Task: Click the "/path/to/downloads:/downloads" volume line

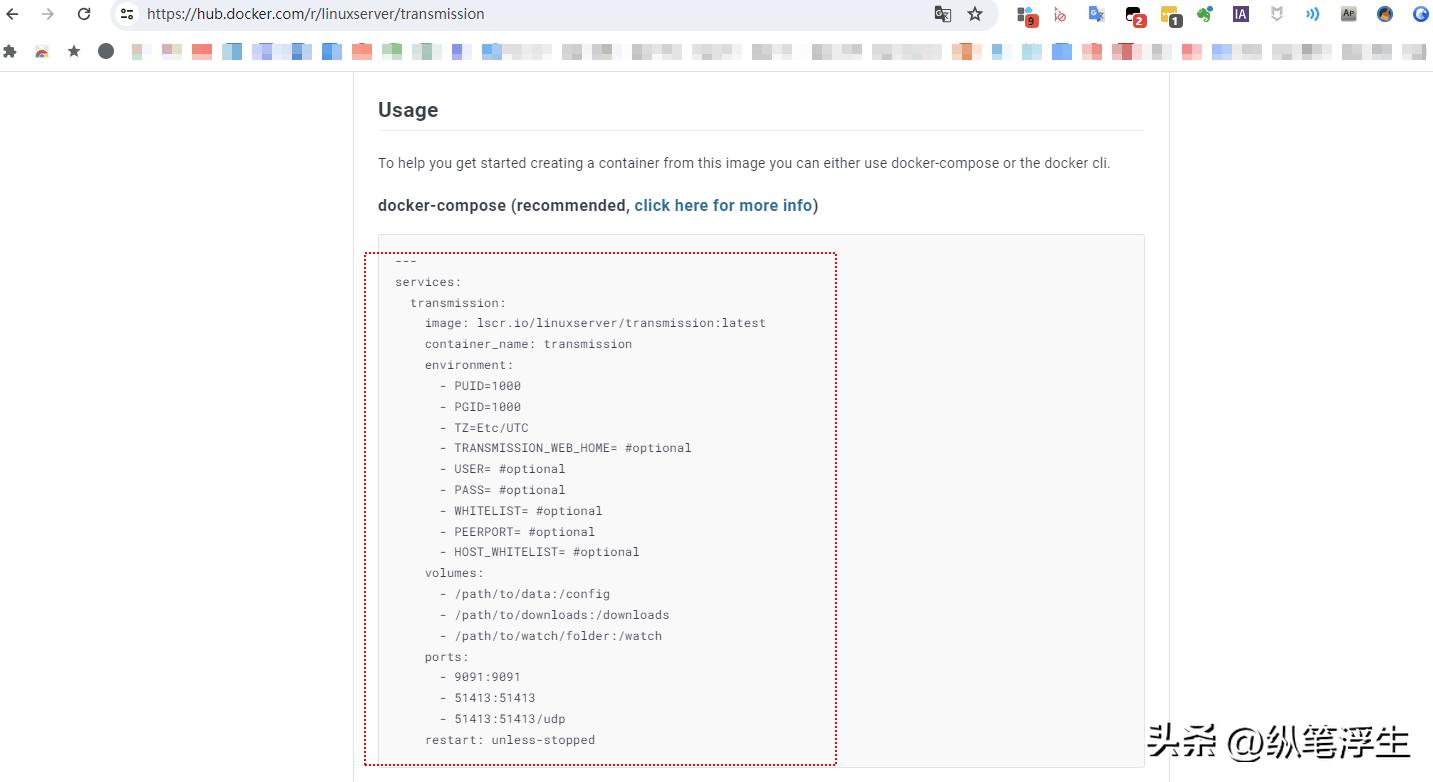Action: tap(555, 615)
